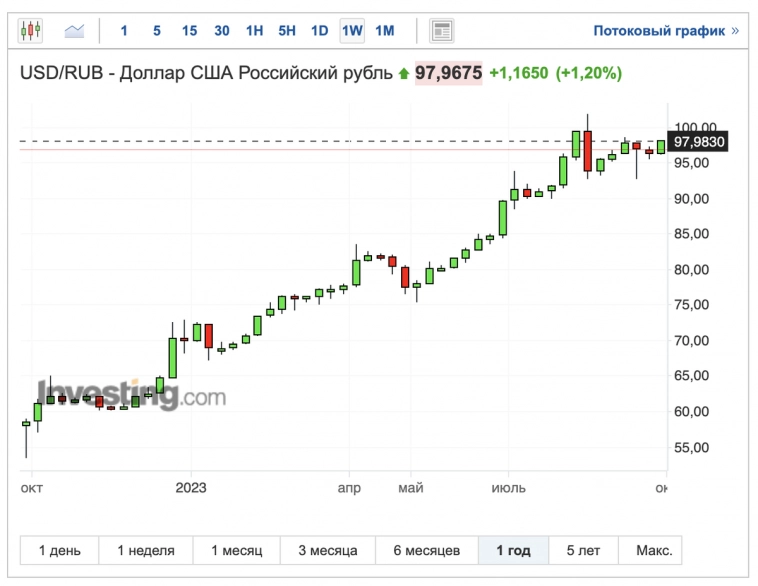Toggle the 1W weekly interval

352,30
